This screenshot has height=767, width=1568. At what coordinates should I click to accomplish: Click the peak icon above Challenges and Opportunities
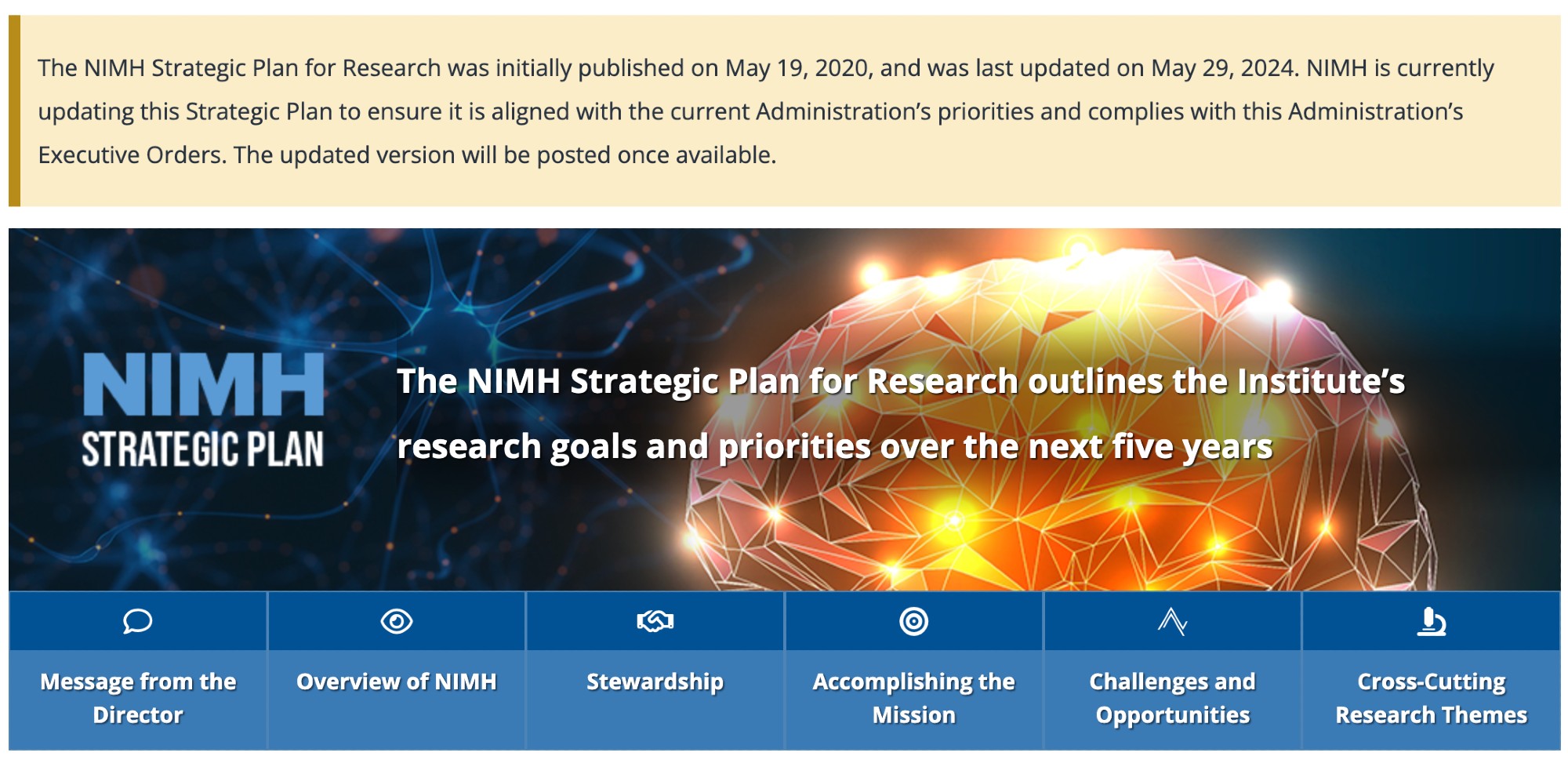(1172, 621)
